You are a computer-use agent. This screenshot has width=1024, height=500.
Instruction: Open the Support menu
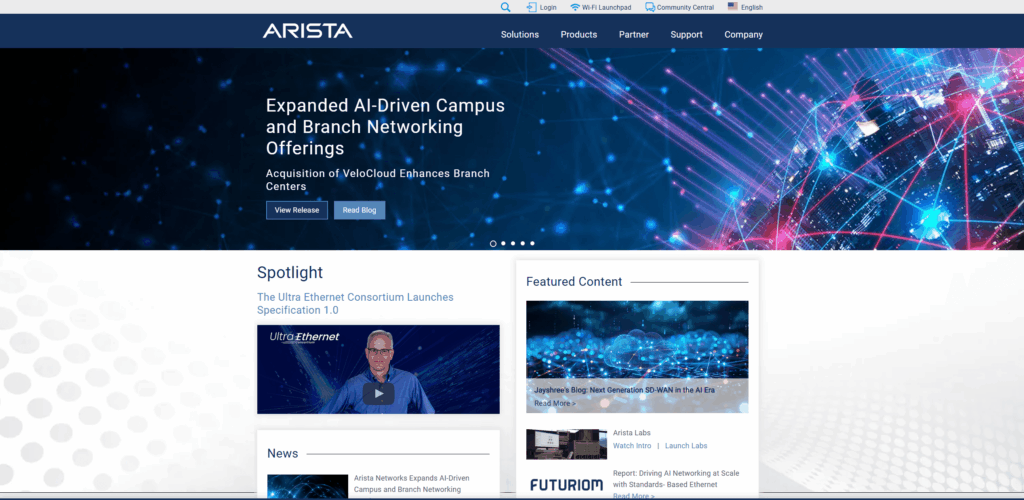[686, 35]
